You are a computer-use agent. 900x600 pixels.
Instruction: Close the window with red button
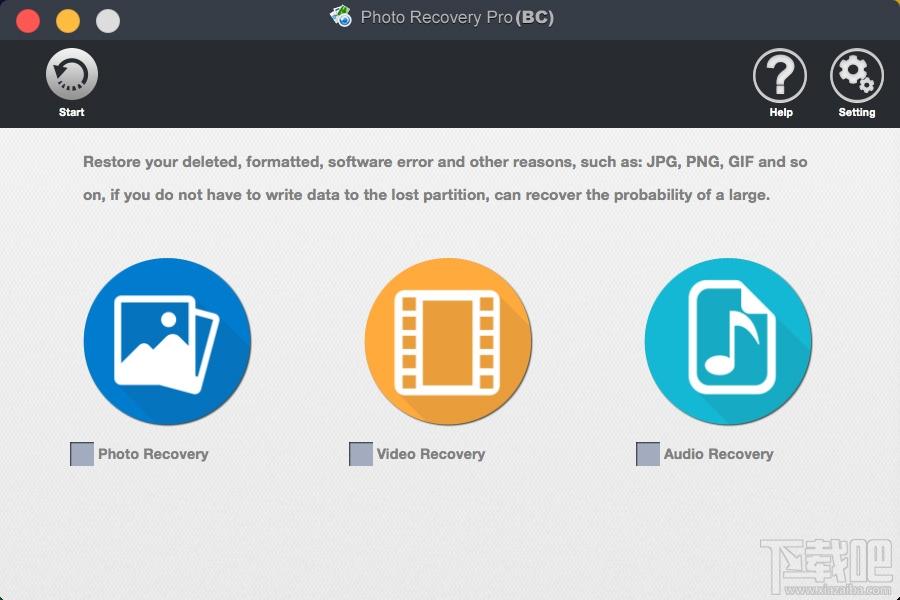[x=28, y=21]
